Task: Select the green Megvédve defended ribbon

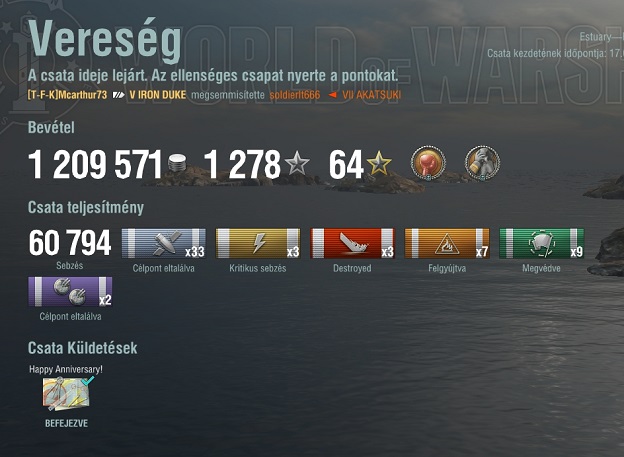Action: [x=542, y=243]
